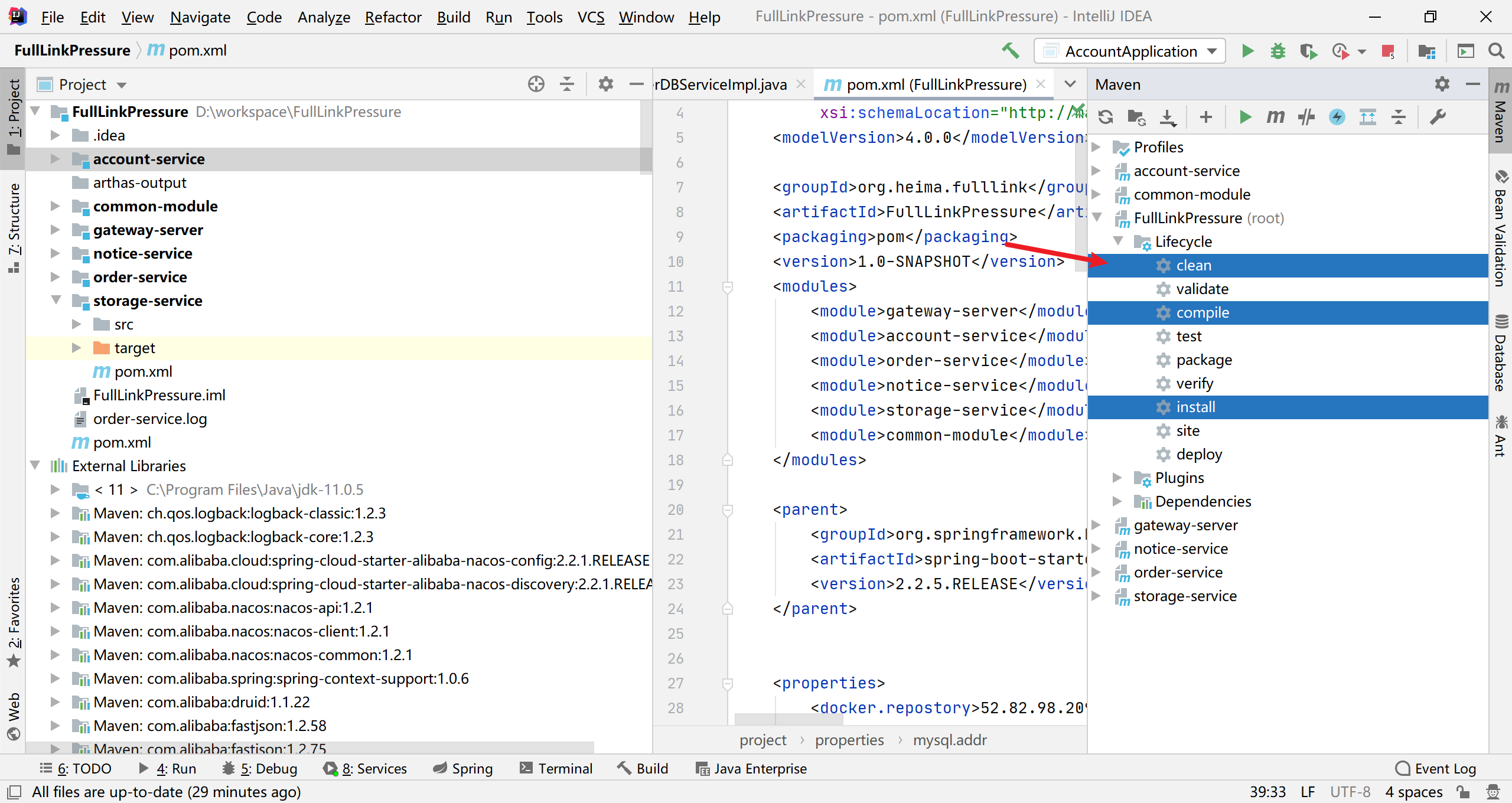The width and height of the screenshot is (1512, 803).
Task: Open Maven panel gear options
Action: 1442,84
